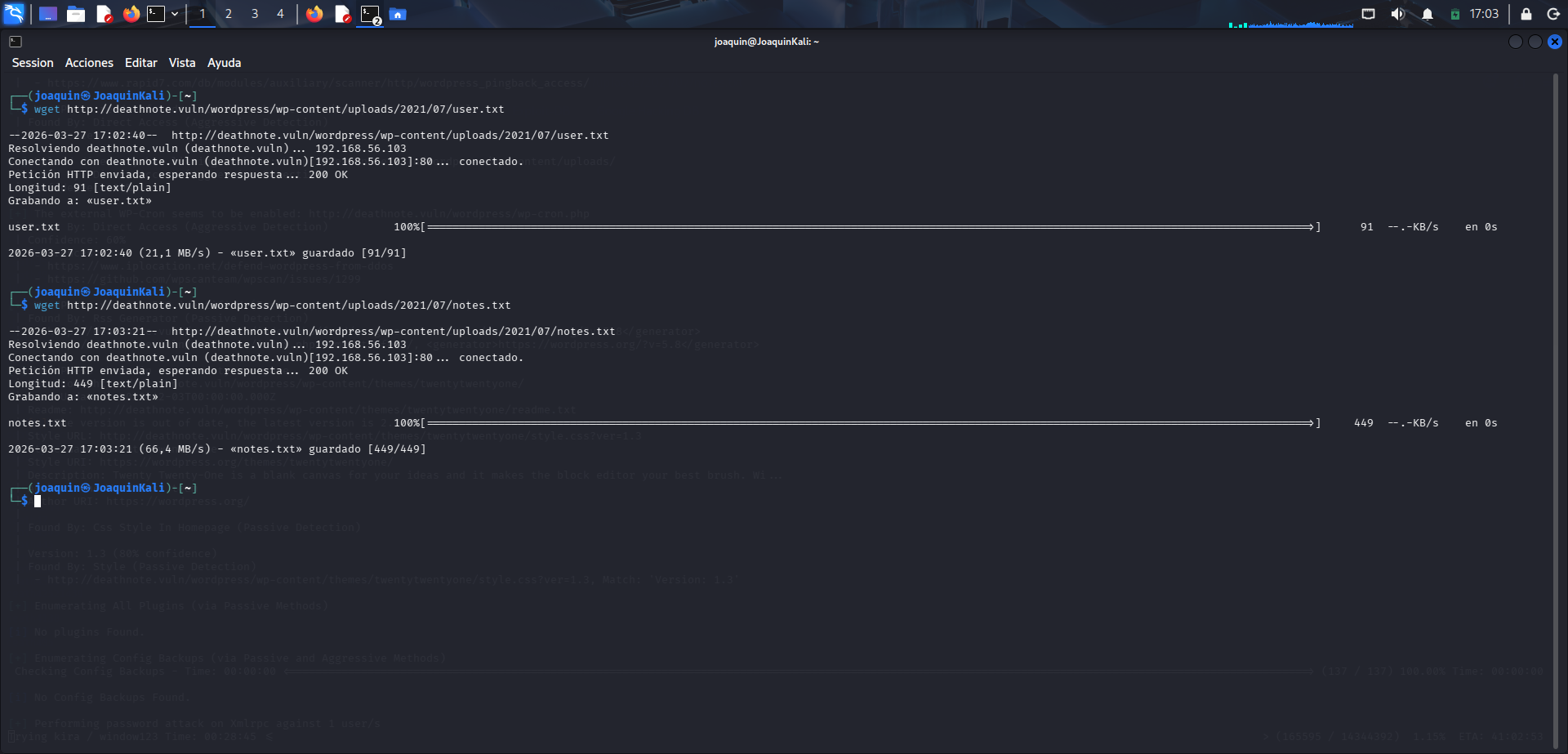Open the Kali applications menu

[x=12, y=13]
